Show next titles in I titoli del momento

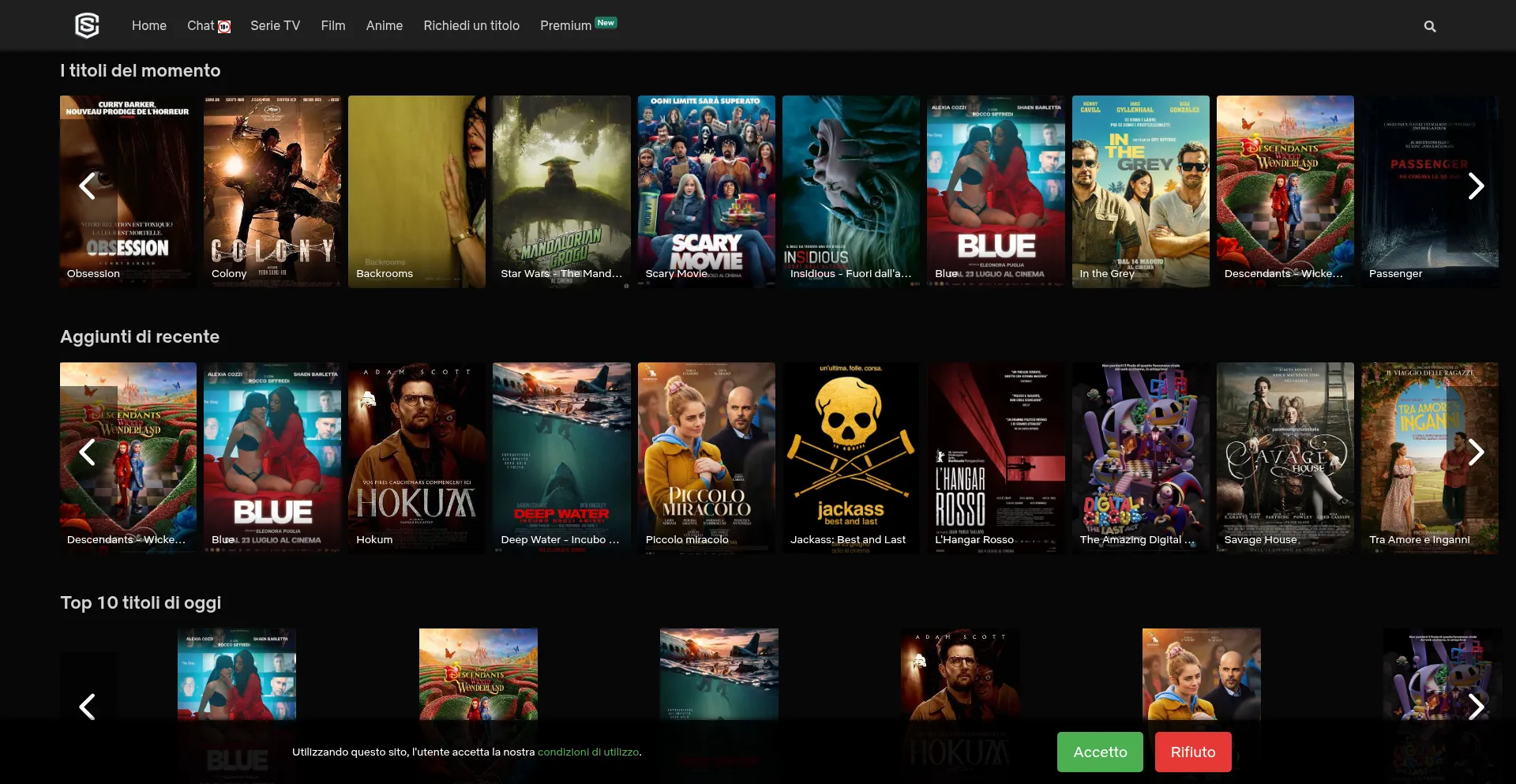pyautogui.click(x=1476, y=186)
